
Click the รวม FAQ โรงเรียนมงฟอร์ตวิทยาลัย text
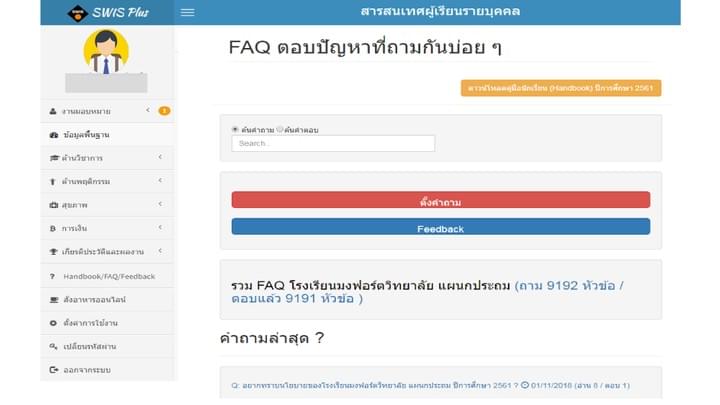(x=371, y=286)
